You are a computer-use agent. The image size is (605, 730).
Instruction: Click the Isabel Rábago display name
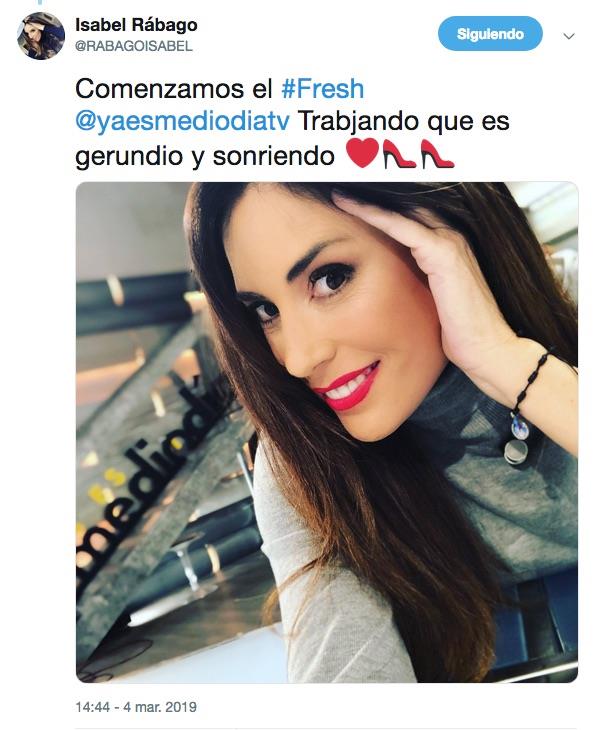pos(136,25)
